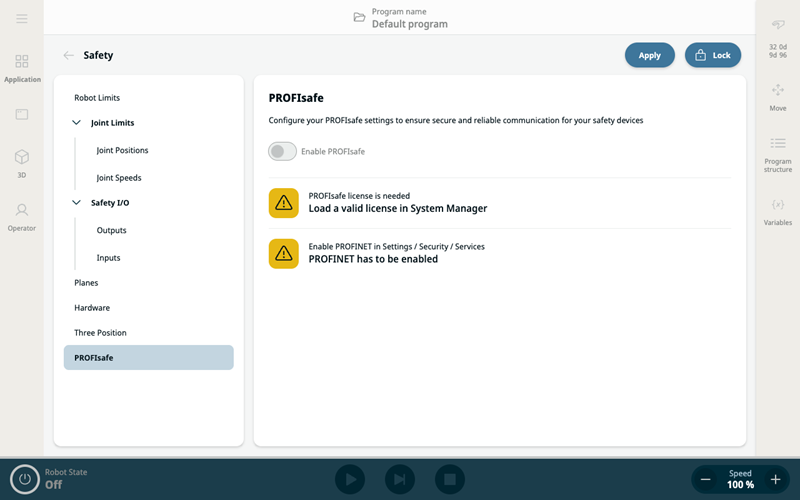Click the Lock button
The image size is (800, 500).
click(x=712, y=56)
